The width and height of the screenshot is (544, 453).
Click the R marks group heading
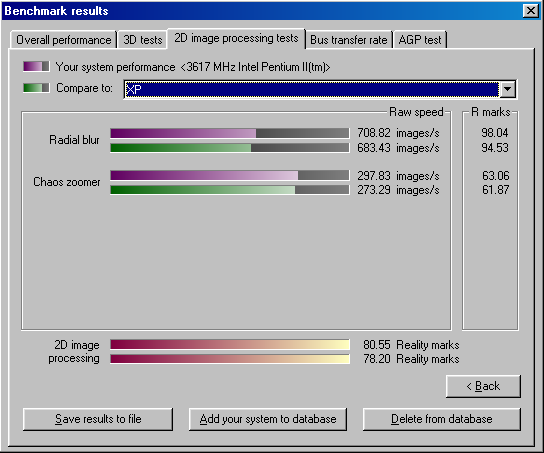[491, 112]
